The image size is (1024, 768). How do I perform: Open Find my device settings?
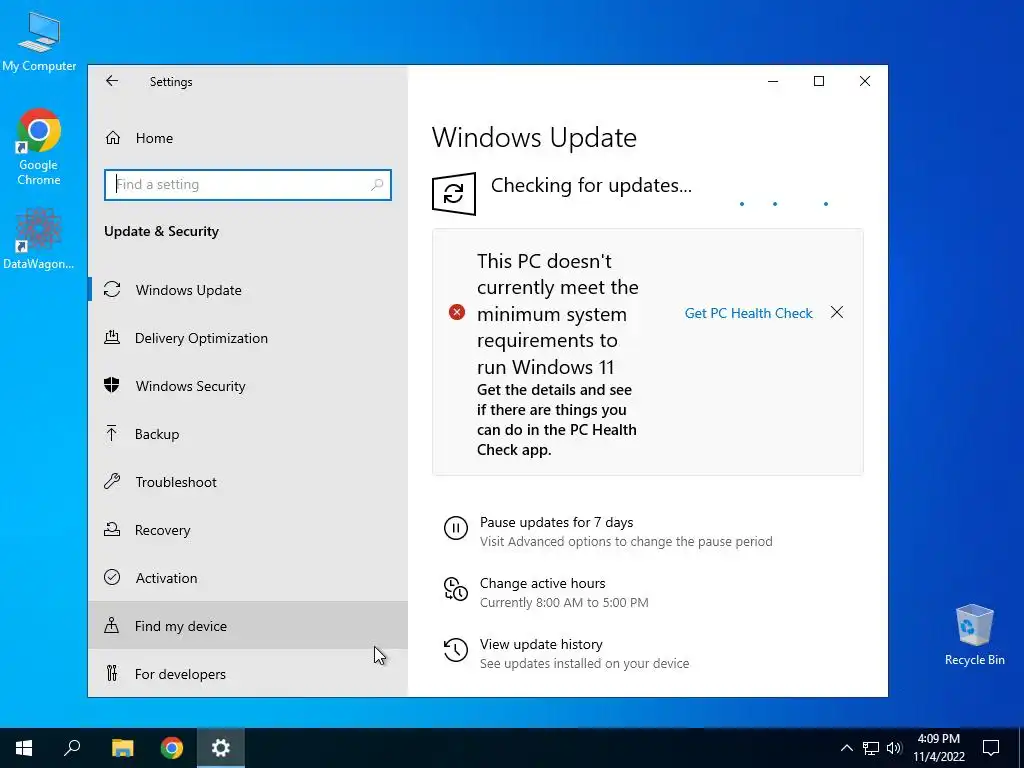click(248, 626)
